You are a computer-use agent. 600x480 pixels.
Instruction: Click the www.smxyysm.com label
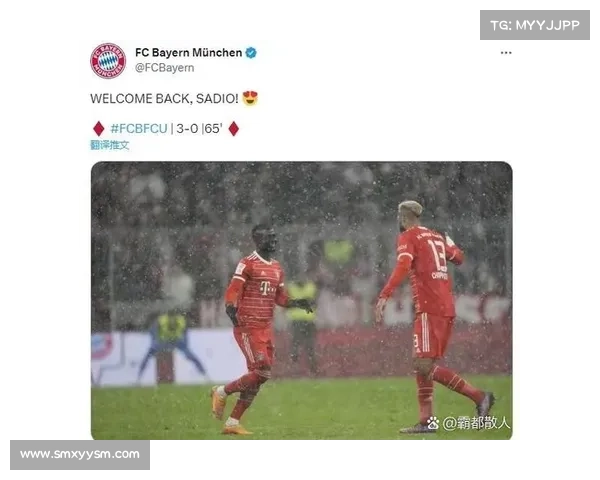click(x=80, y=455)
